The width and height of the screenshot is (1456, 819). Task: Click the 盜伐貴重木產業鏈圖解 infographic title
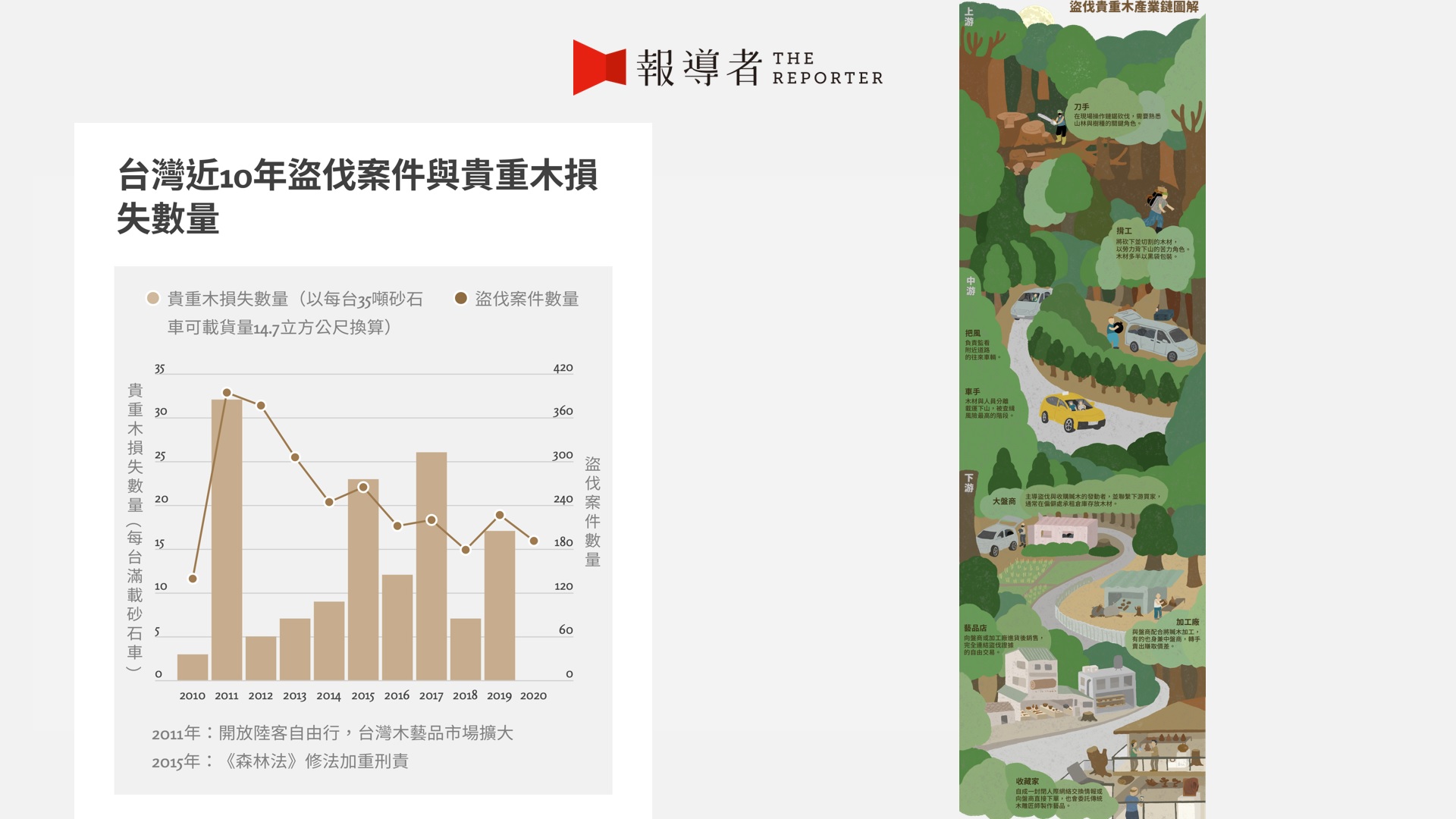[x=1133, y=7]
